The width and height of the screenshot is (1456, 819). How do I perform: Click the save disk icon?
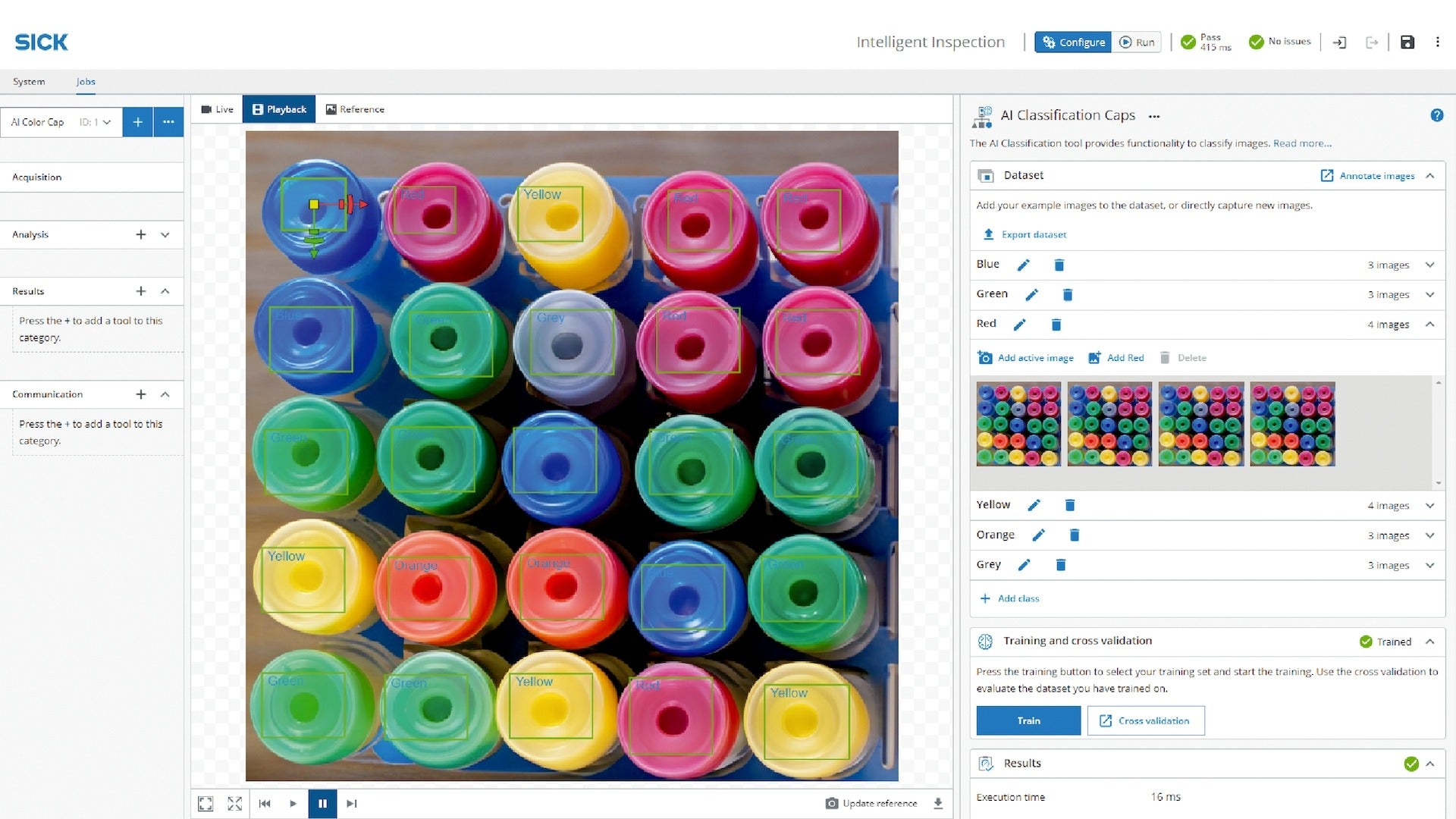1407,42
